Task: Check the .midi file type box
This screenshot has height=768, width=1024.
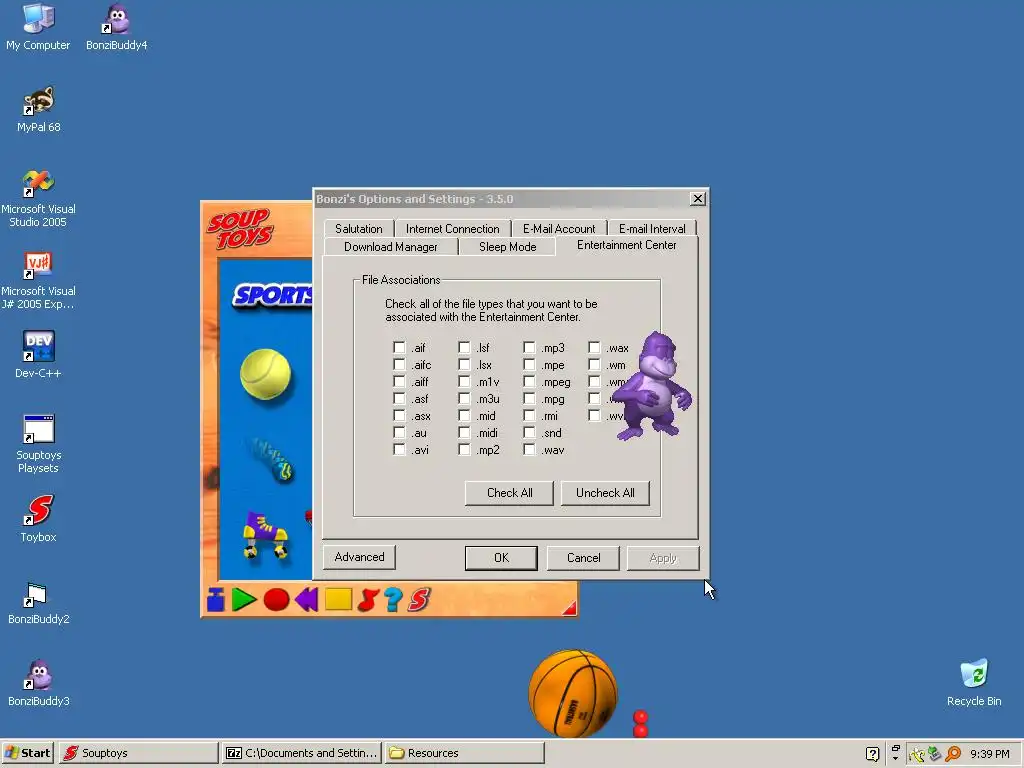Action: [464, 432]
